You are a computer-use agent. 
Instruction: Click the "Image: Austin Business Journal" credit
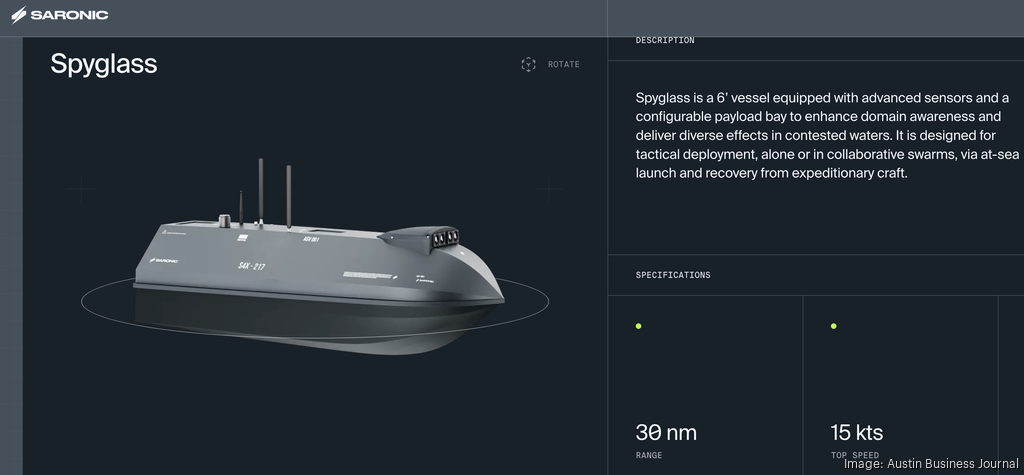[x=931, y=464]
